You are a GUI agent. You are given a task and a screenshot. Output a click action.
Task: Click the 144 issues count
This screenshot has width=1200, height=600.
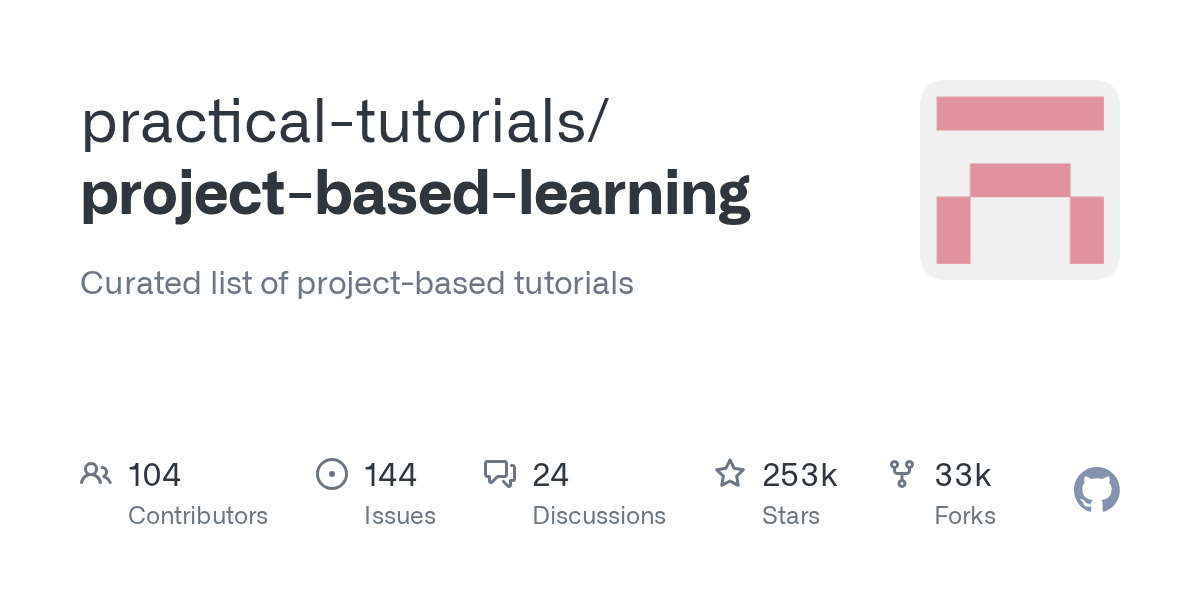[x=390, y=475]
